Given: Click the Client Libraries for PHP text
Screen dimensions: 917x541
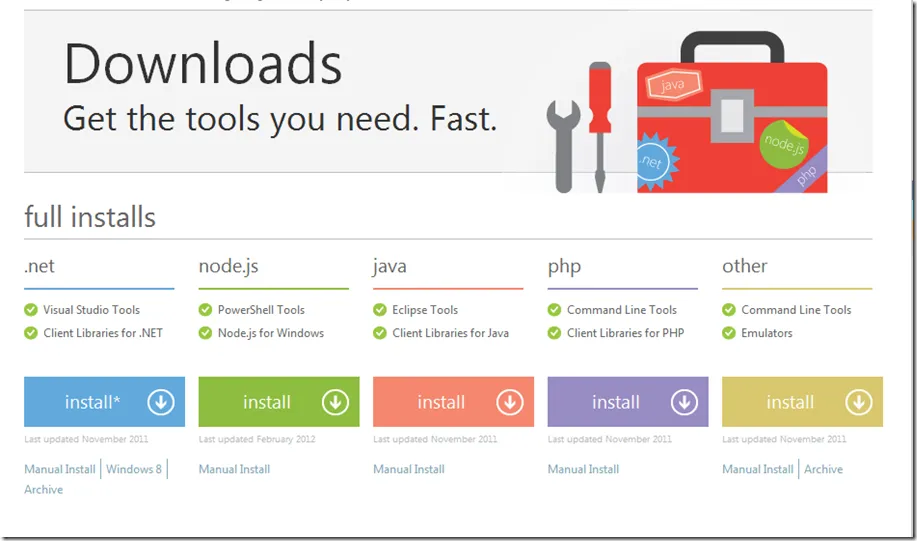Looking at the screenshot, I should coord(625,333).
